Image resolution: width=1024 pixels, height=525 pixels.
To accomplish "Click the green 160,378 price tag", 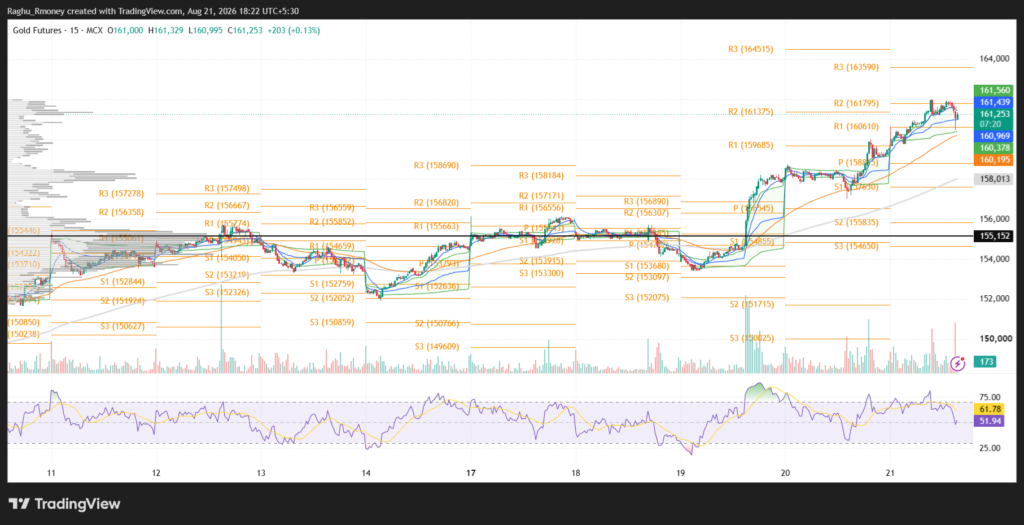I will point(993,148).
